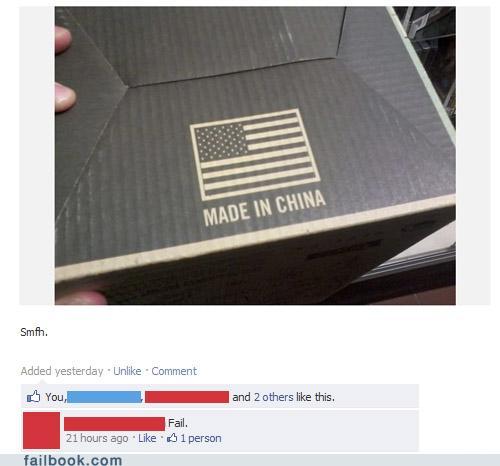Click the Smfh. photo caption
This screenshot has width=500, height=466.
click(34, 332)
